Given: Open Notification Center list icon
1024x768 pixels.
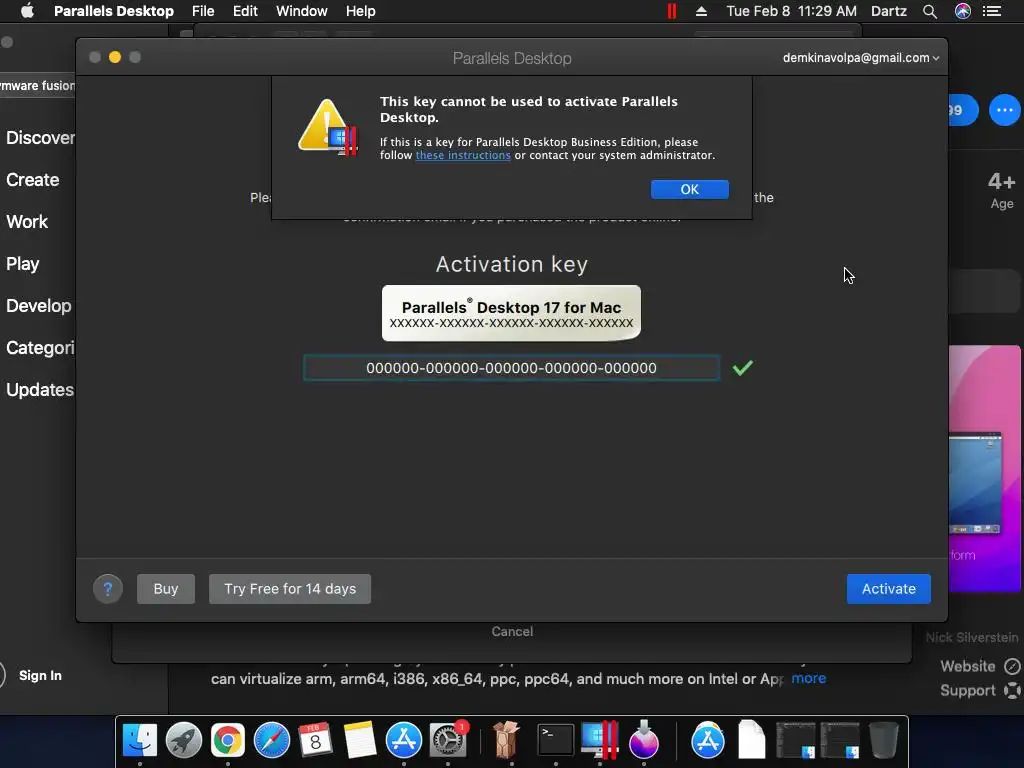Looking at the screenshot, I should (x=992, y=11).
